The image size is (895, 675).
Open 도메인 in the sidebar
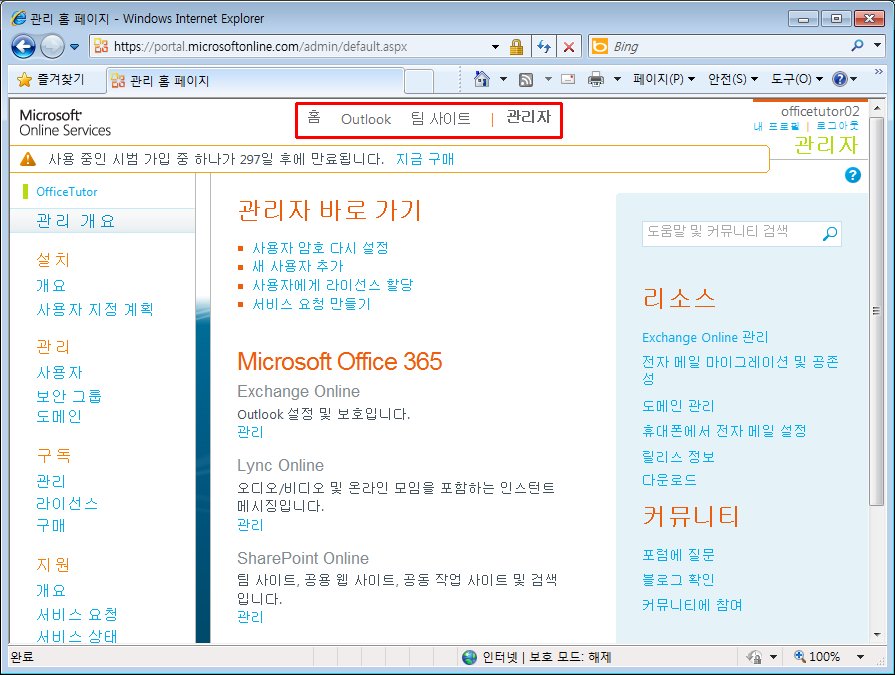[59, 417]
